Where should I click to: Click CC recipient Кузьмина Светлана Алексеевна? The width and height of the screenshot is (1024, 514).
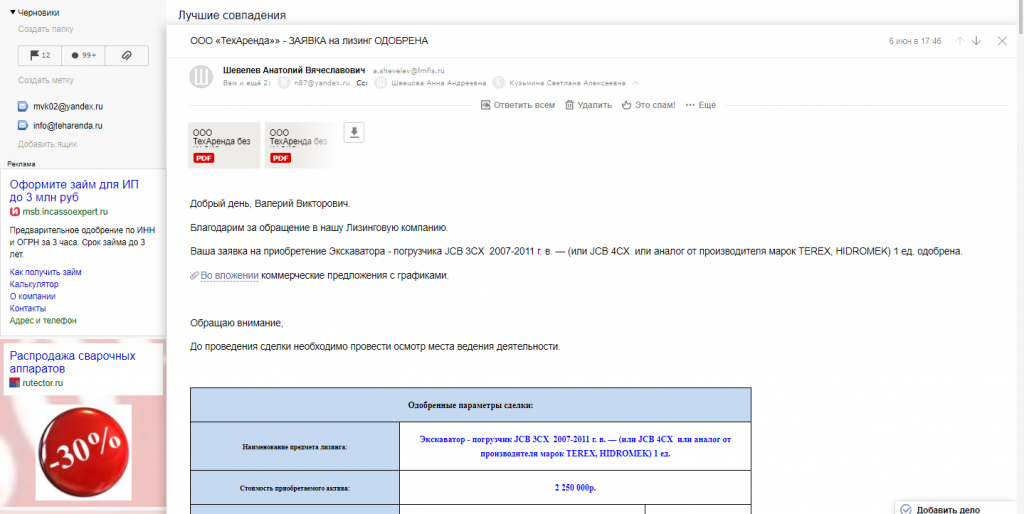[567, 83]
